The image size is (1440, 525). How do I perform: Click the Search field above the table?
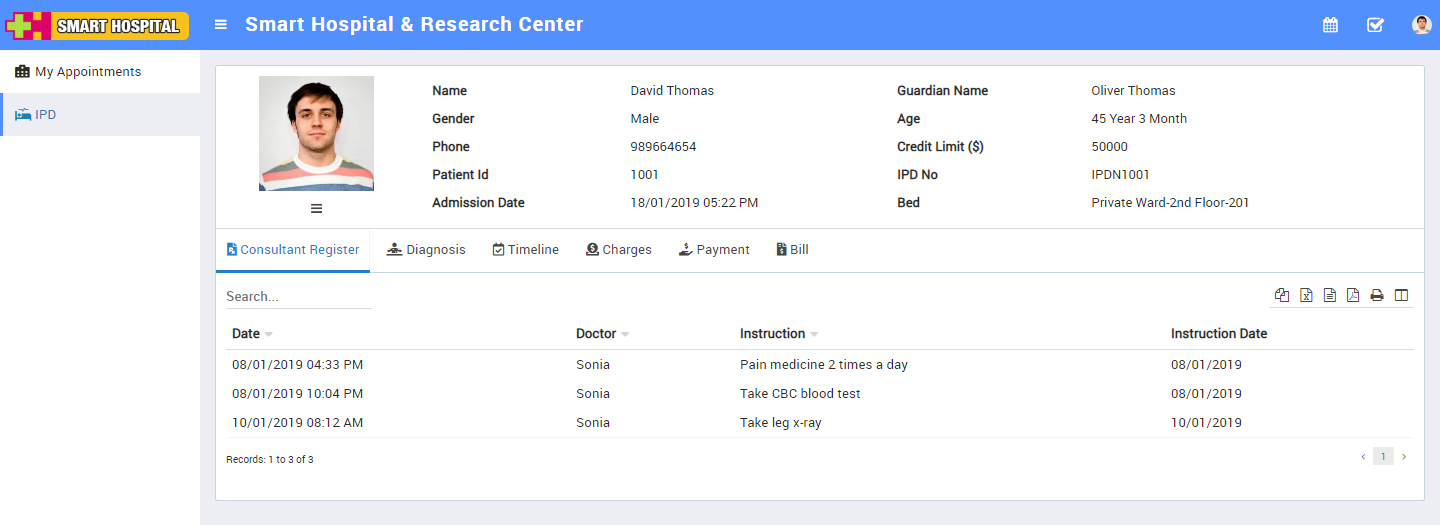[298, 297]
